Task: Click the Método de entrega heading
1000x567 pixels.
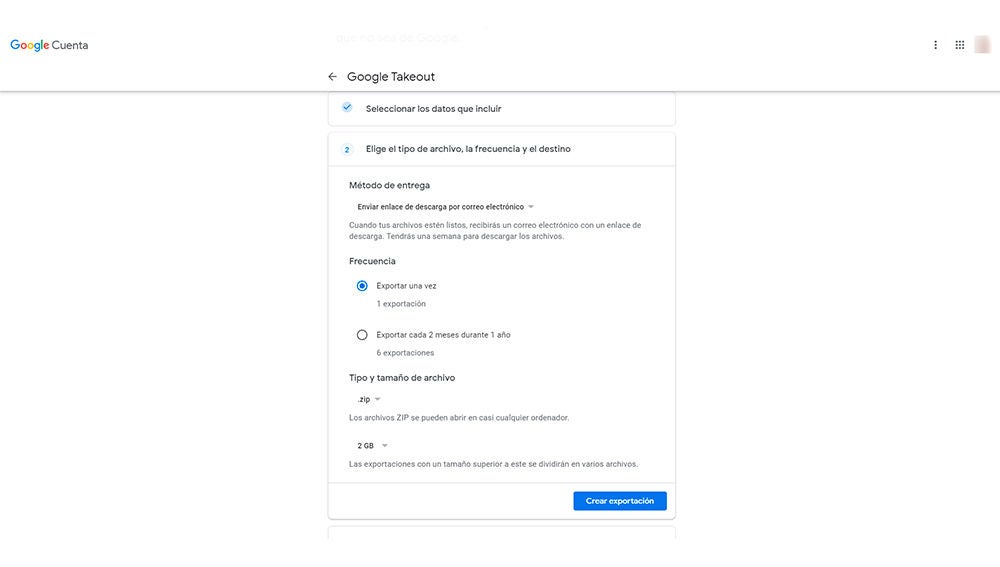Action: 389,186
